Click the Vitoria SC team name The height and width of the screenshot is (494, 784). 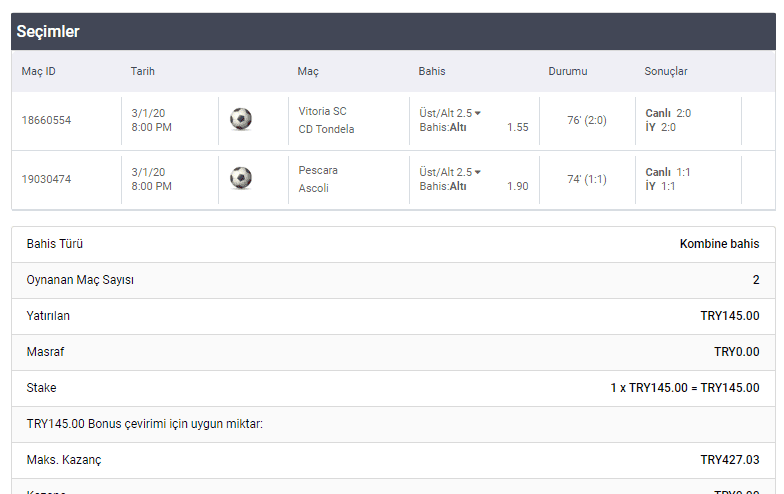(x=322, y=111)
